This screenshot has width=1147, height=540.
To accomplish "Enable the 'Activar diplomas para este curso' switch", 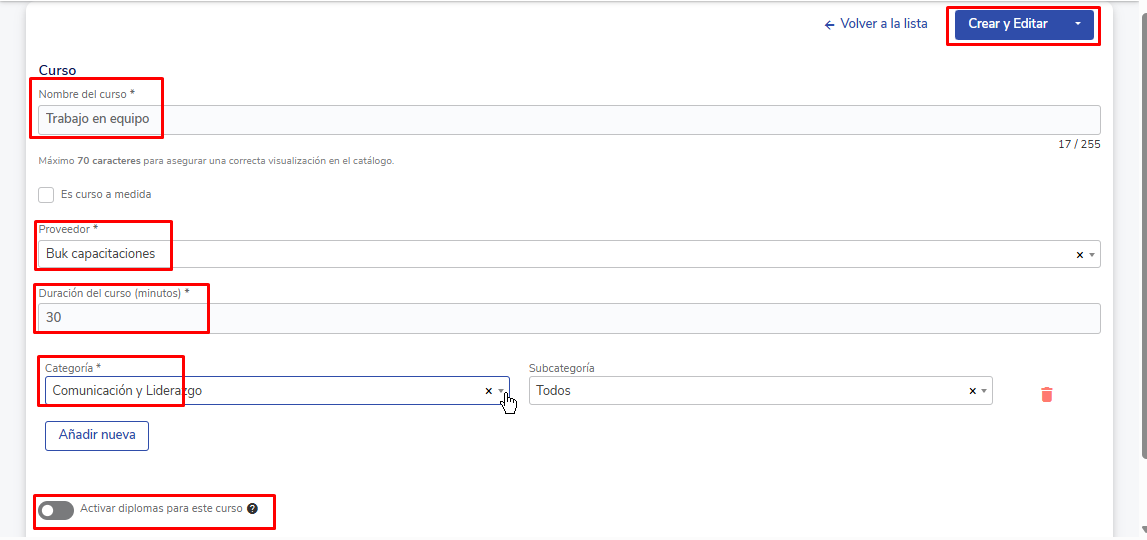I will pyautogui.click(x=56, y=511).
